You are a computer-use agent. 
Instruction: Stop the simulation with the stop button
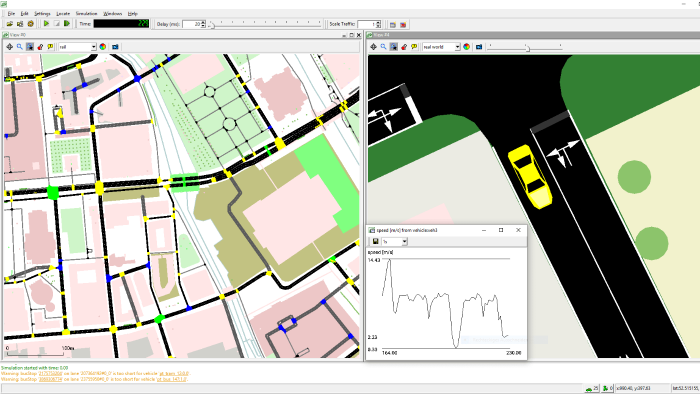pyautogui.click(x=57, y=24)
